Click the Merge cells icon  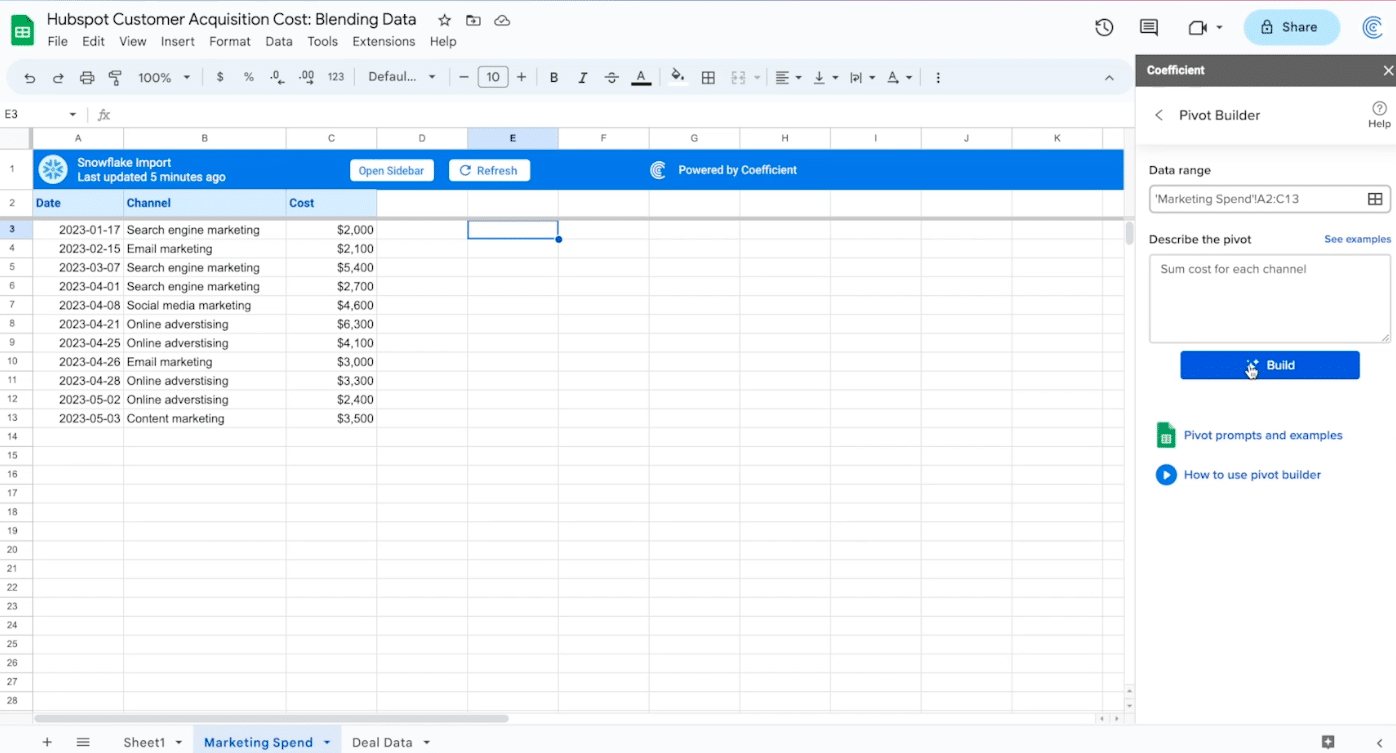[739, 77]
